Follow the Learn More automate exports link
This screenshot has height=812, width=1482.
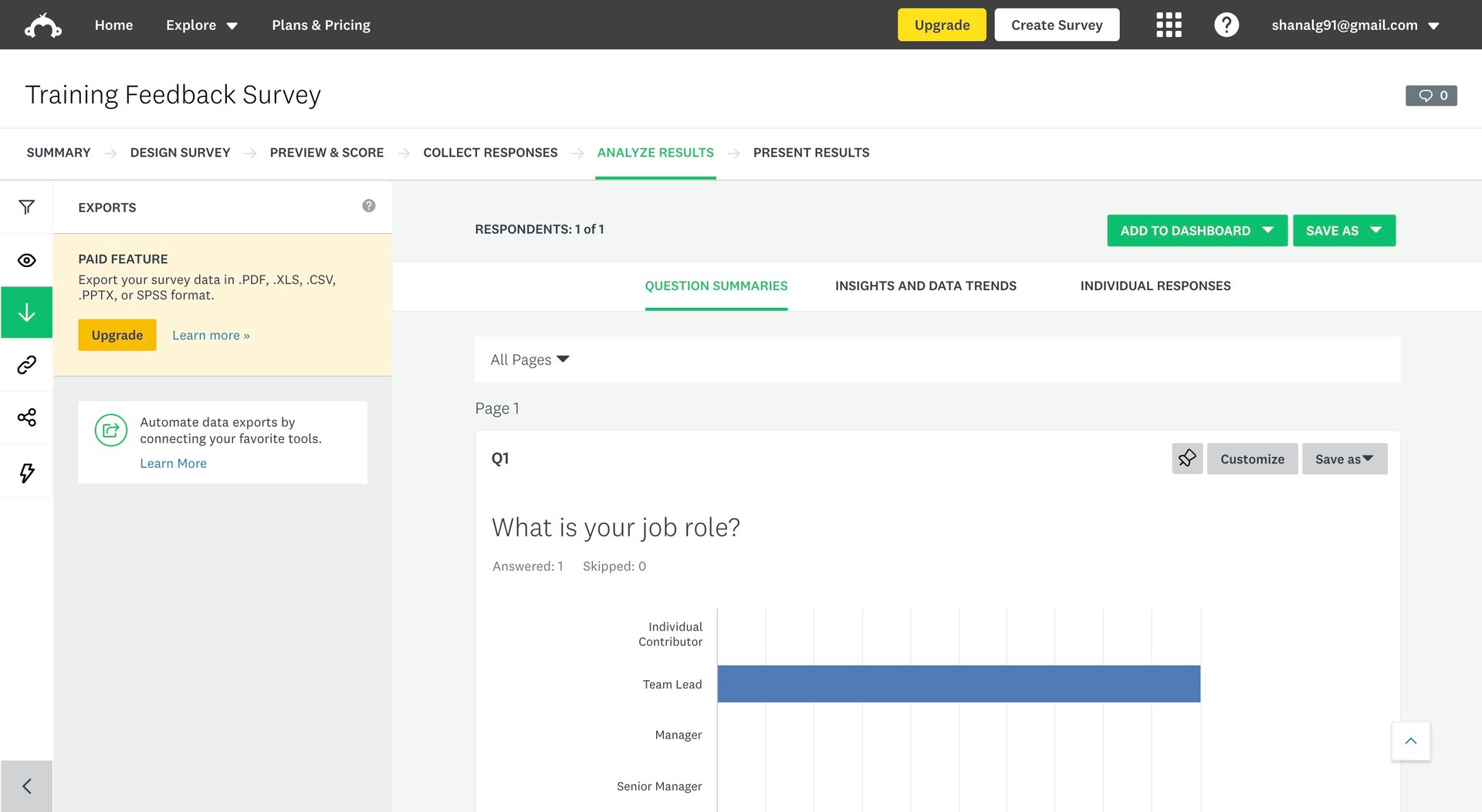174,463
